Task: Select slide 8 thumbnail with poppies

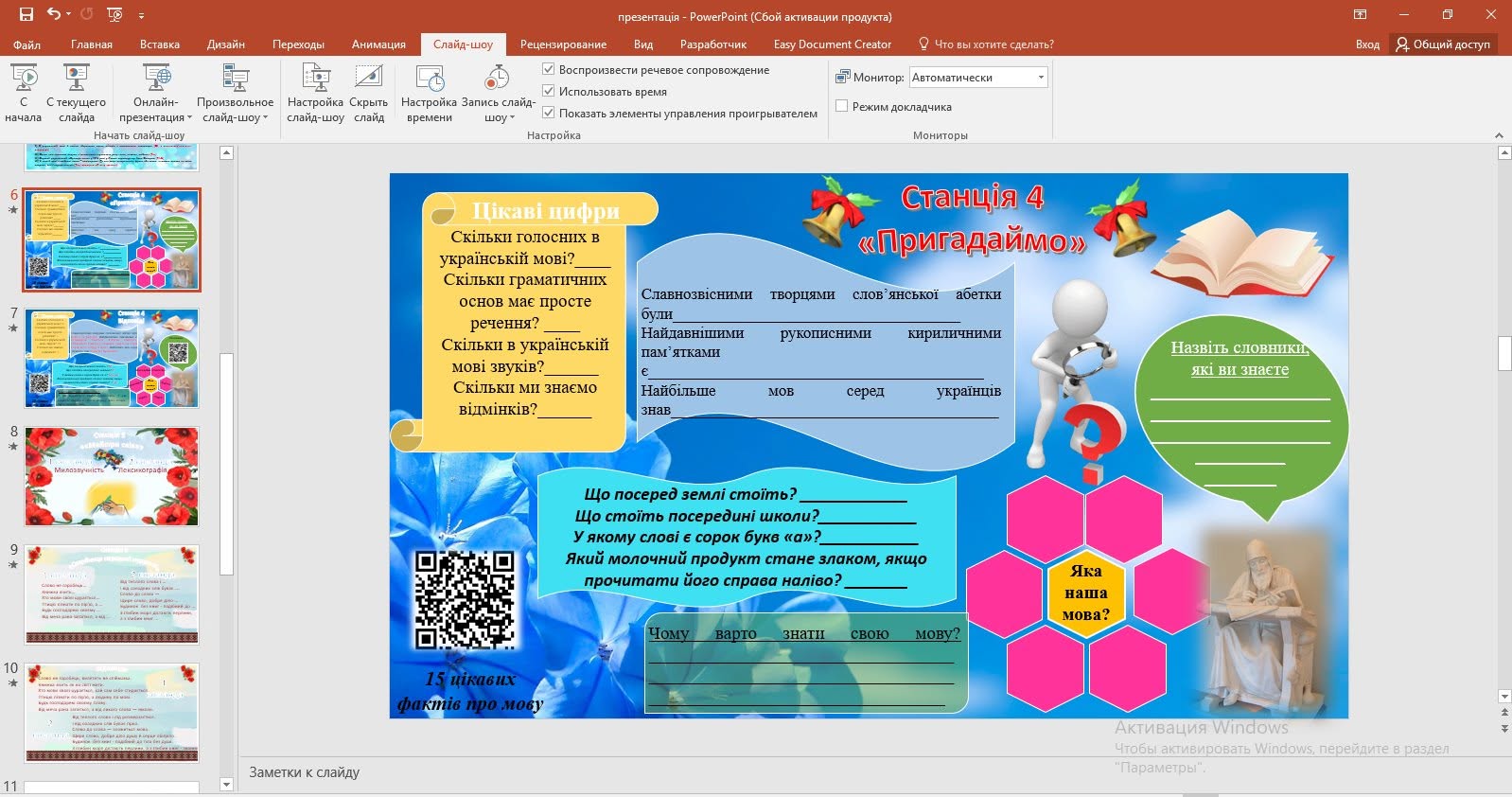Action: [x=112, y=476]
